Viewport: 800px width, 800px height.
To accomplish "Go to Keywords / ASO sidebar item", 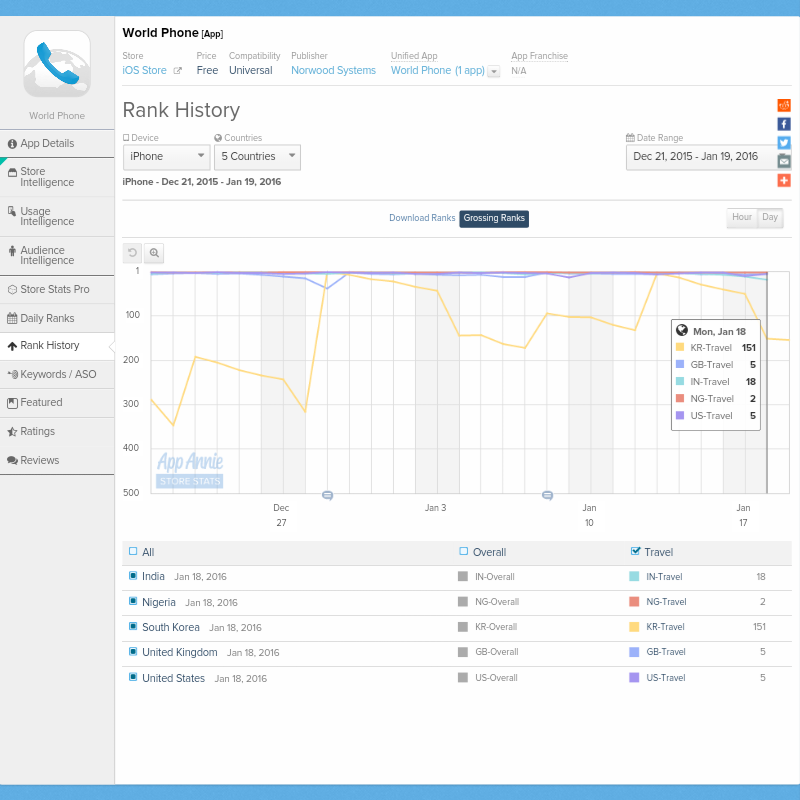I will pyautogui.click(x=57, y=374).
